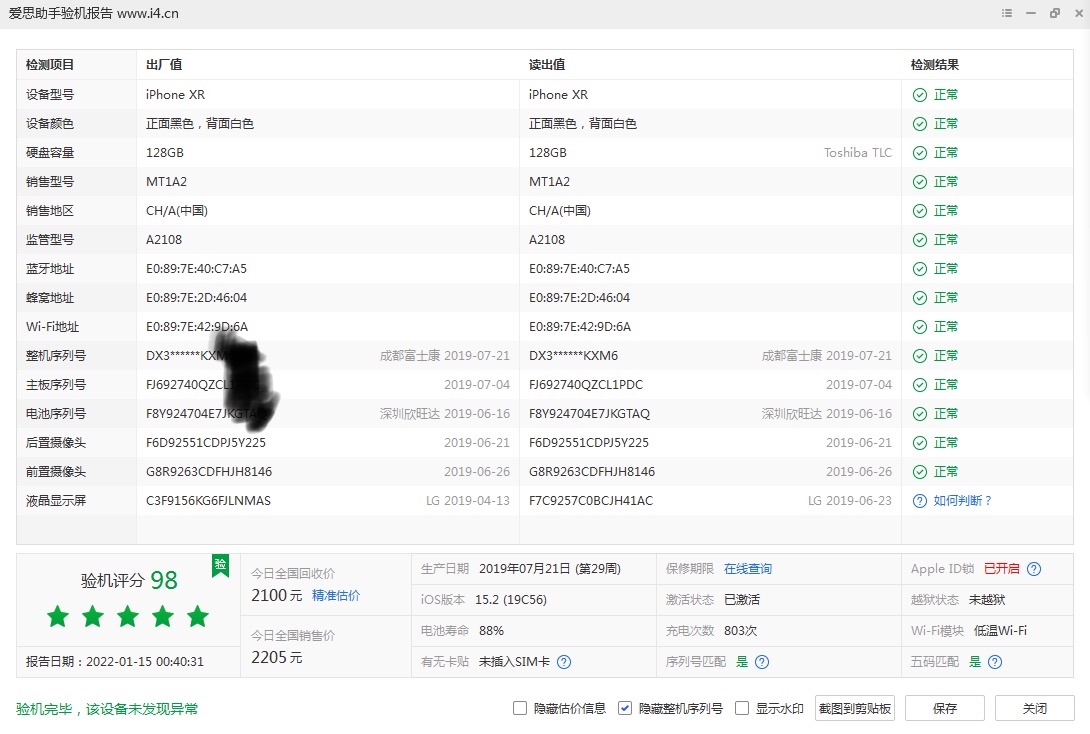Select the 读出值 Bluetooth address E0:89:7E:40:C7:A5
This screenshot has height=734, width=1090.
click(x=579, y=269)
